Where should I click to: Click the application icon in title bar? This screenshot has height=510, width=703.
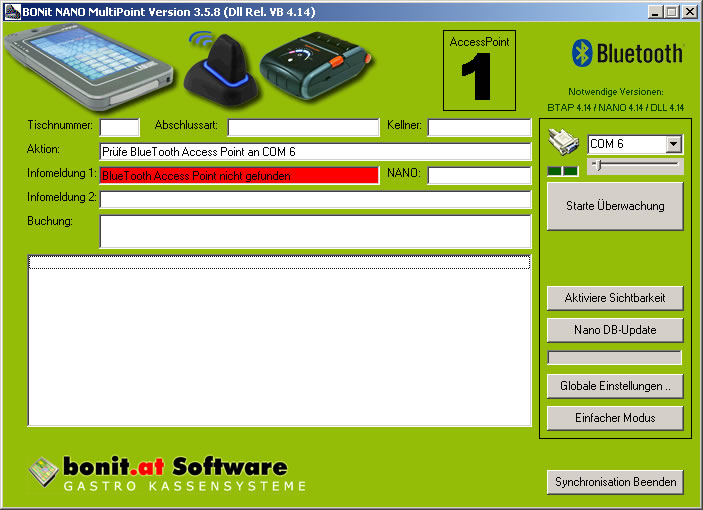coord(12,12)
